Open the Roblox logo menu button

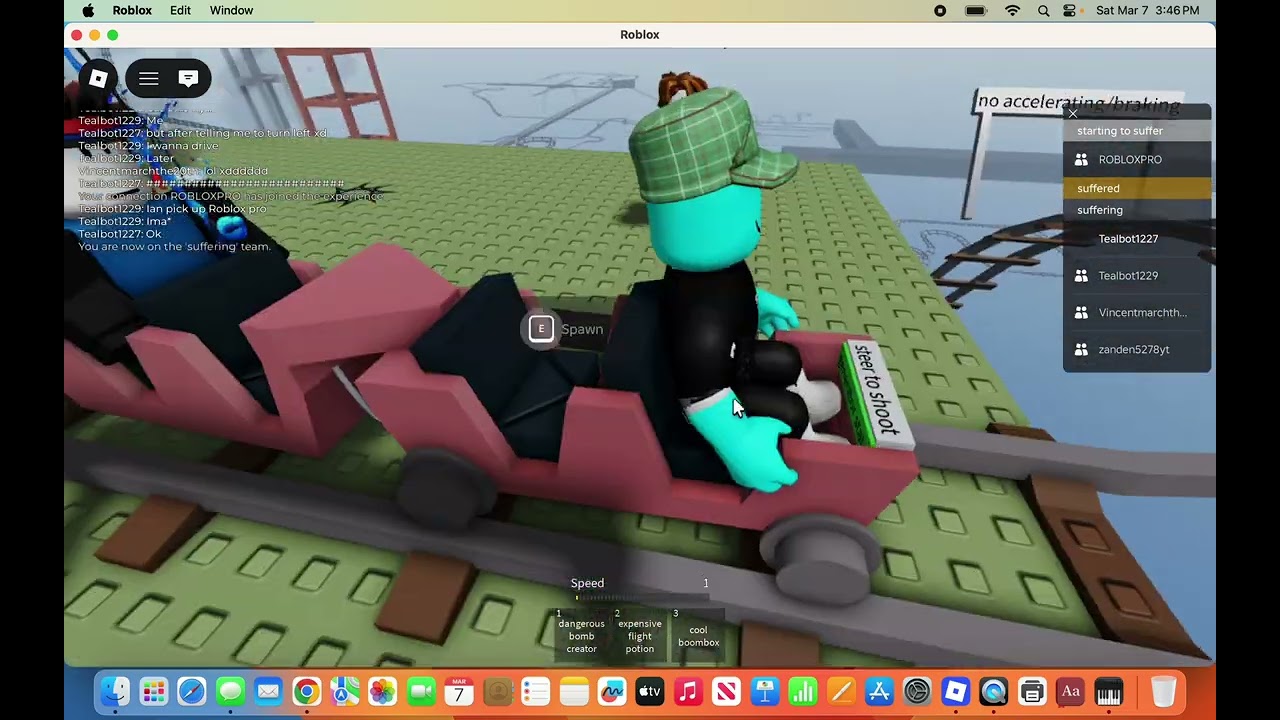[x=98, y=78]
